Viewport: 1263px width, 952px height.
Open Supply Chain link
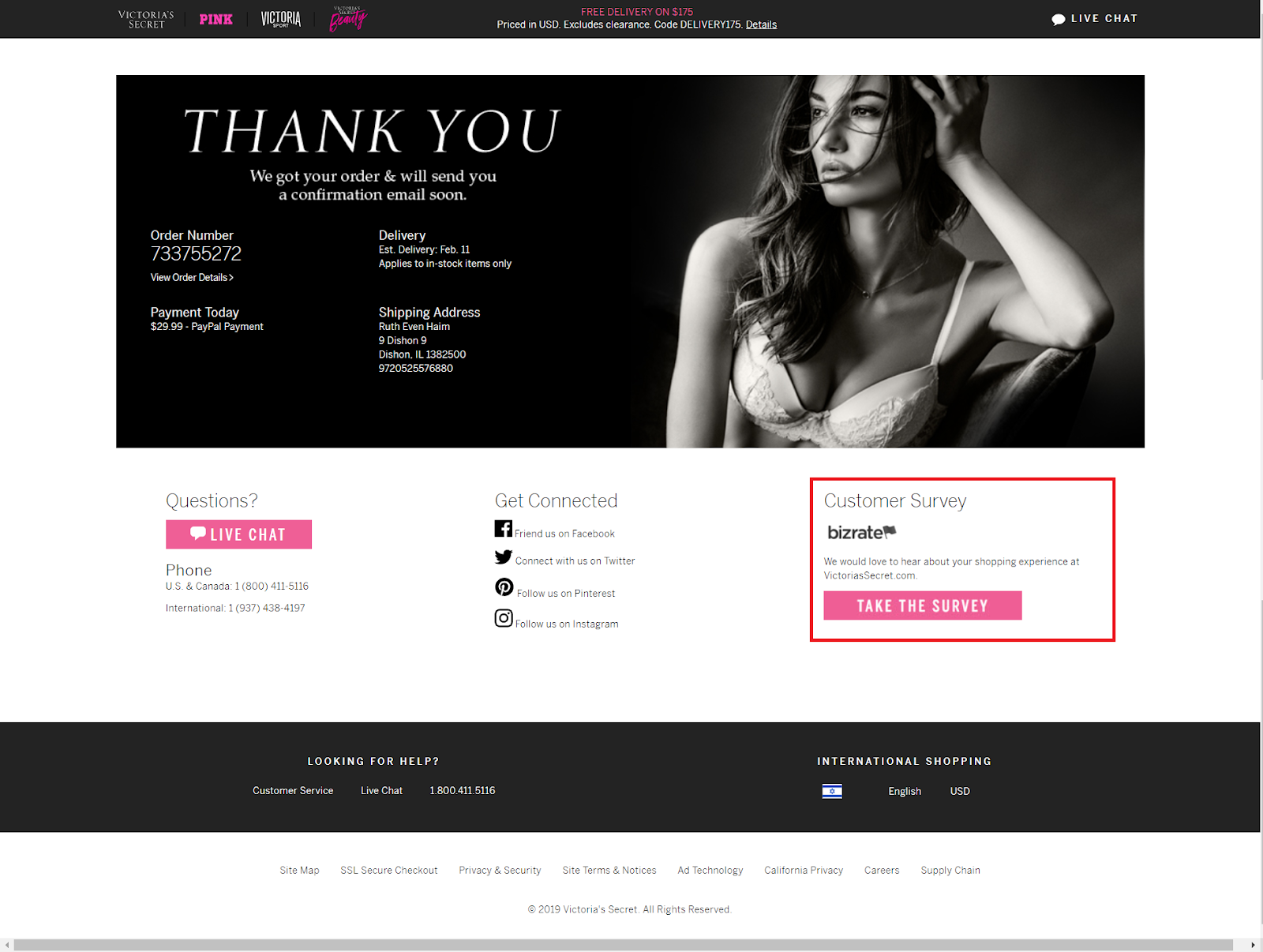pos(950,870)
